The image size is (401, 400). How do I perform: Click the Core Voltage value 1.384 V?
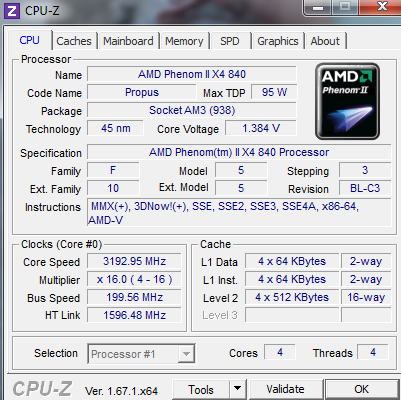[261, 128]
